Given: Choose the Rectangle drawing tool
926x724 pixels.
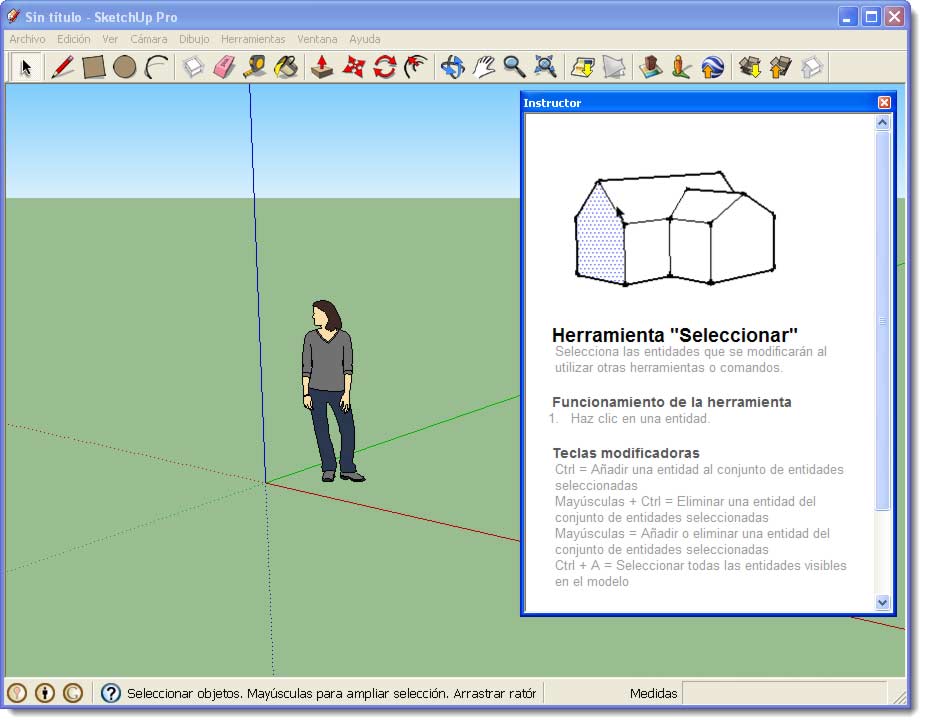Looking at the screenshot, I should pyautogui.click(x=93, y=67).
